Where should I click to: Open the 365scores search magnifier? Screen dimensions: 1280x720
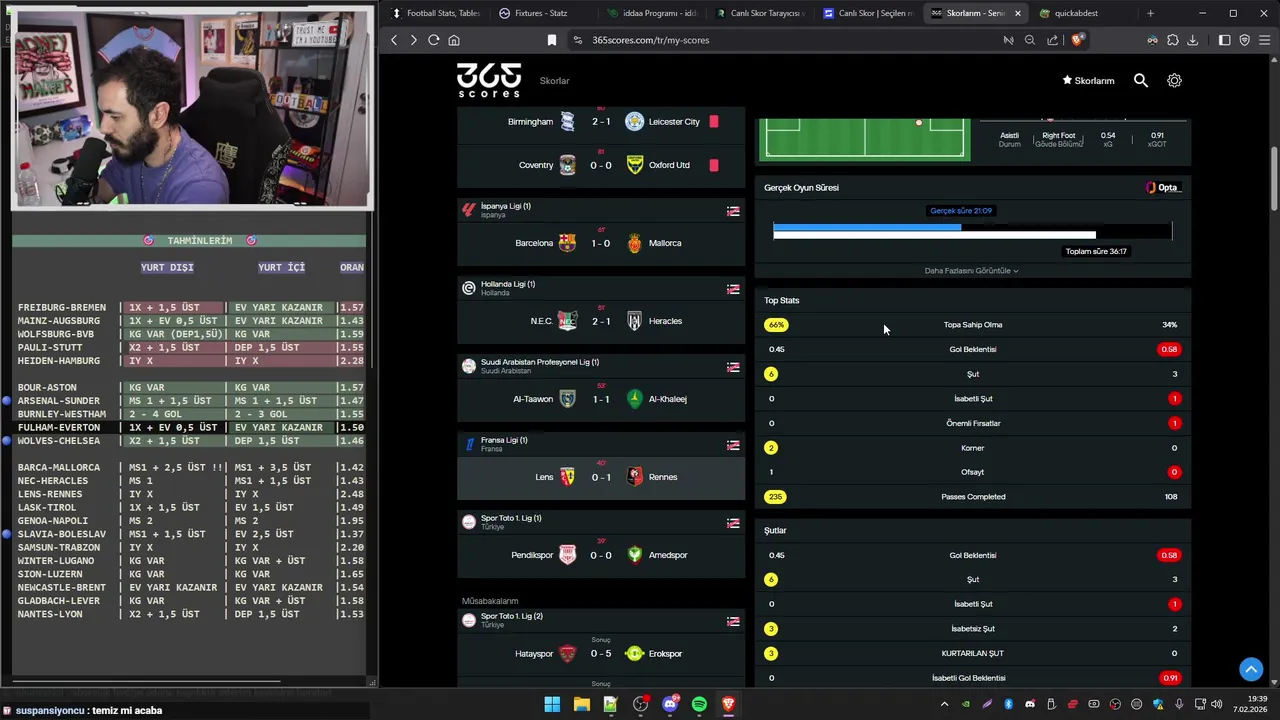tap(1141, 80)
